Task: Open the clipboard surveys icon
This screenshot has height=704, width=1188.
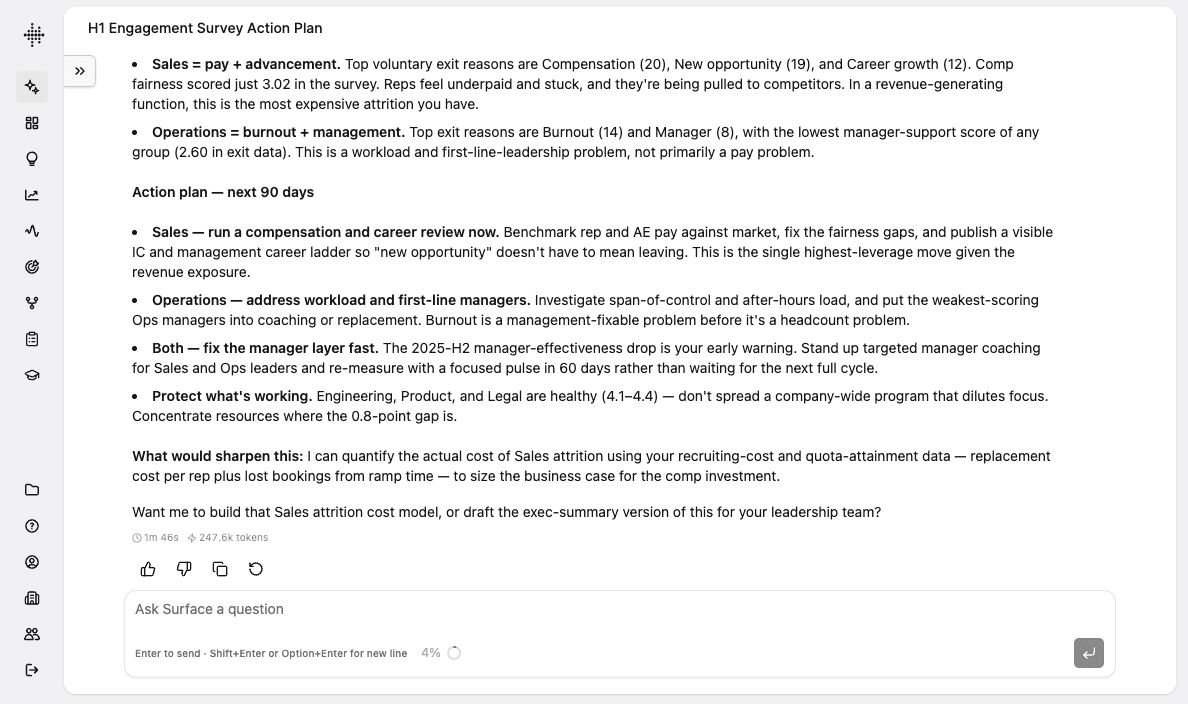Action: [32, 339]
